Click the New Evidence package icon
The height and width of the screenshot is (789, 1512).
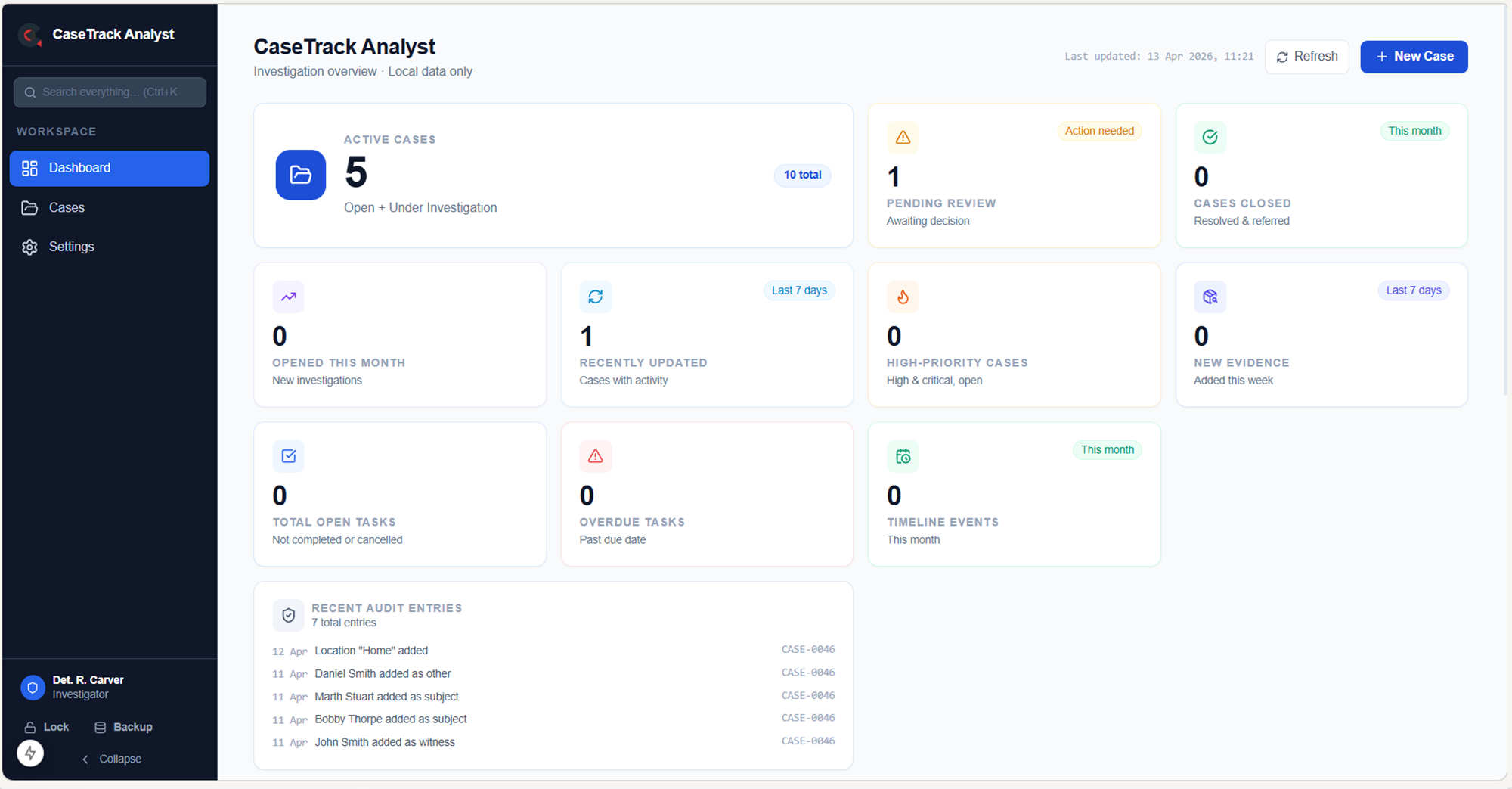[x=1210, y=297]
